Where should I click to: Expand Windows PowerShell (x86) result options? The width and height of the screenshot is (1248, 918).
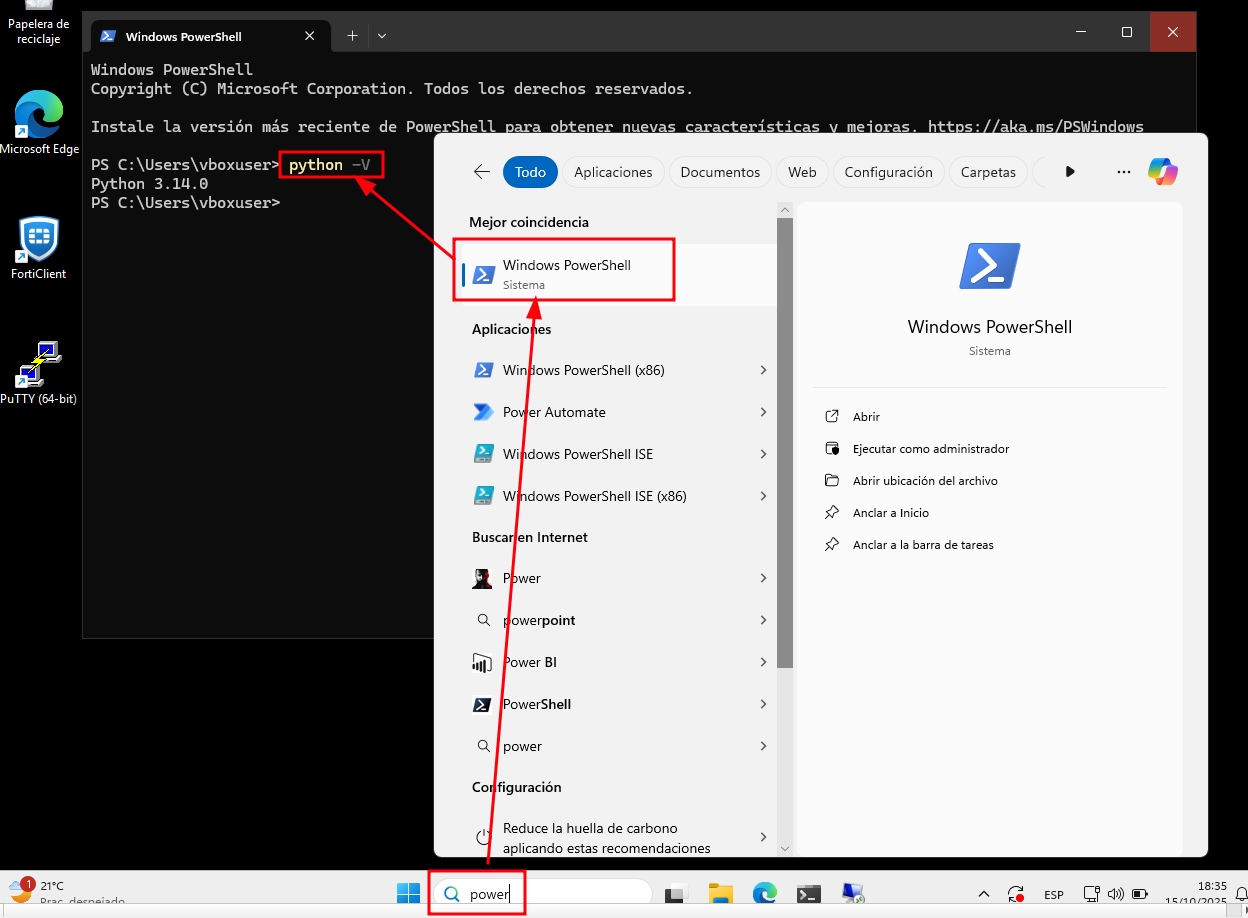click(x=763, y=370)
